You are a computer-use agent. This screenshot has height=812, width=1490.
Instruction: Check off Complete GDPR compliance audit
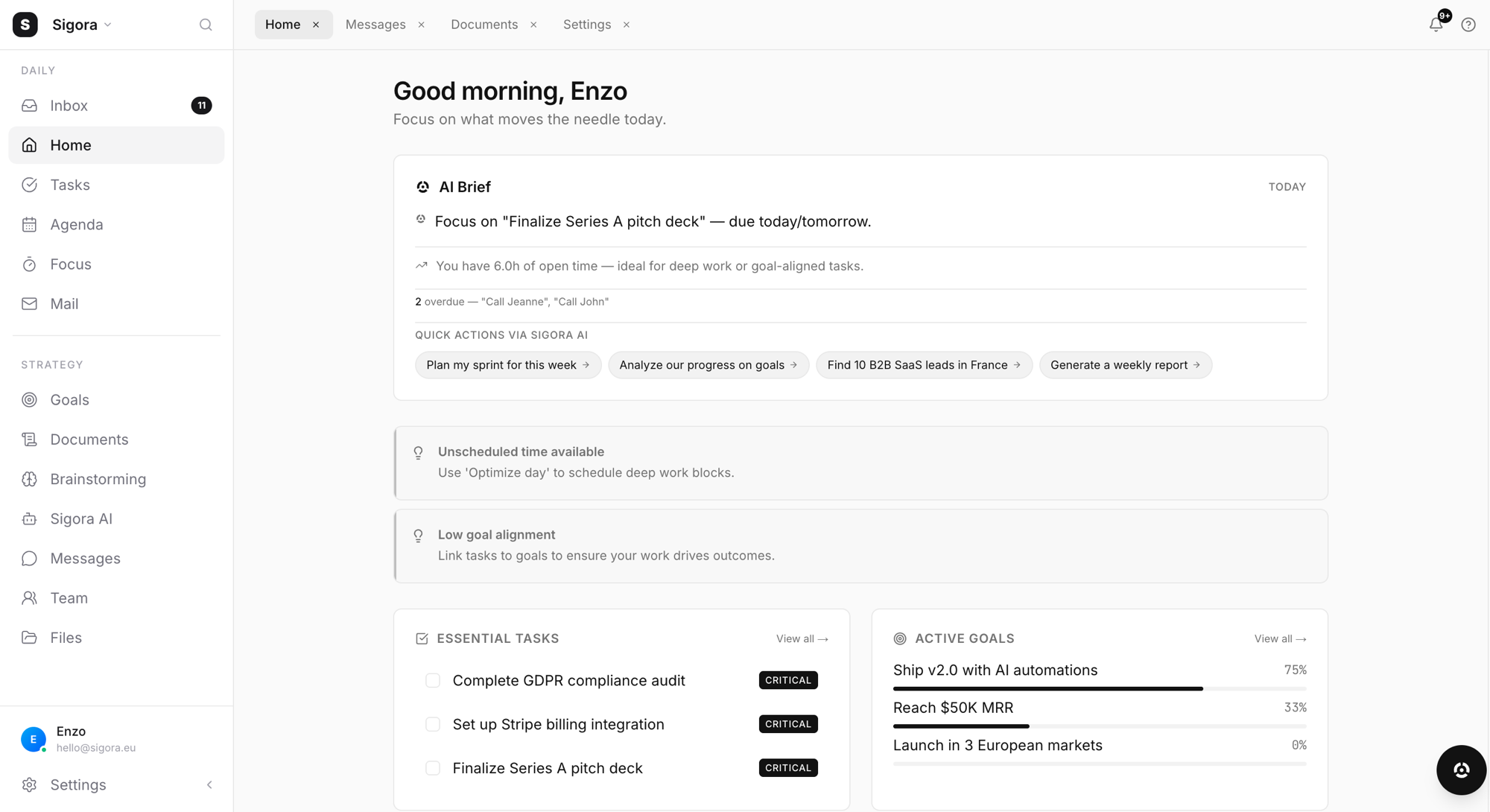click(x=433, y=680)
